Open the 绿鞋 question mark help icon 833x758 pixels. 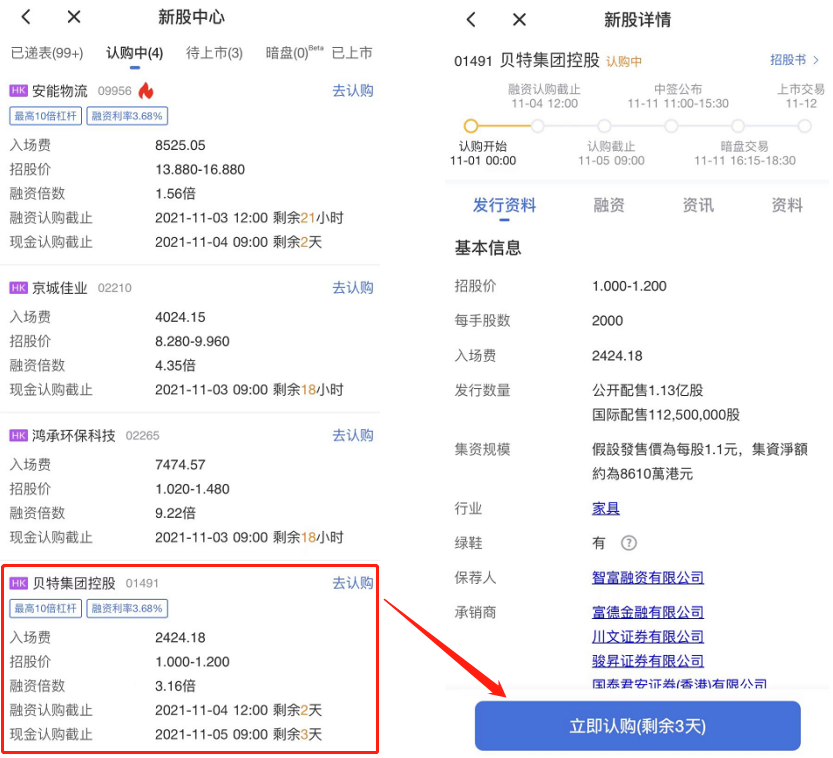coord(628,543)
